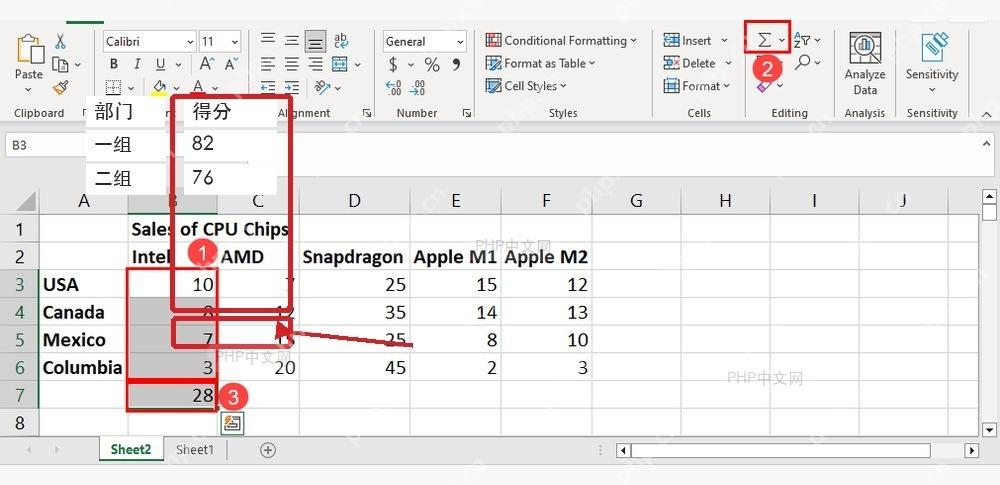Click the AutoSum sigma icon

[763, 41]
